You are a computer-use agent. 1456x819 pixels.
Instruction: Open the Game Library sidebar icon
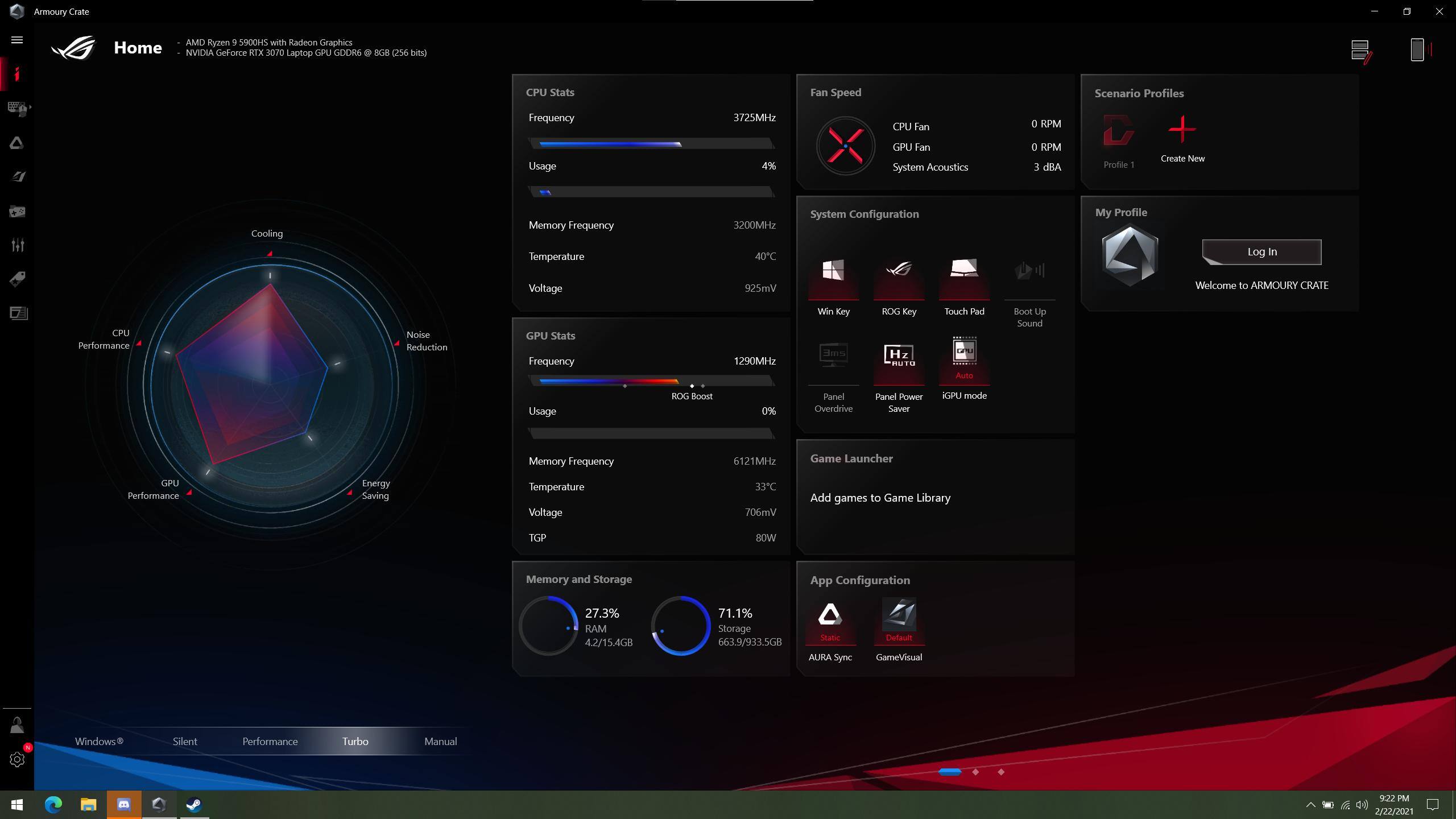click(x=17, y=212)
